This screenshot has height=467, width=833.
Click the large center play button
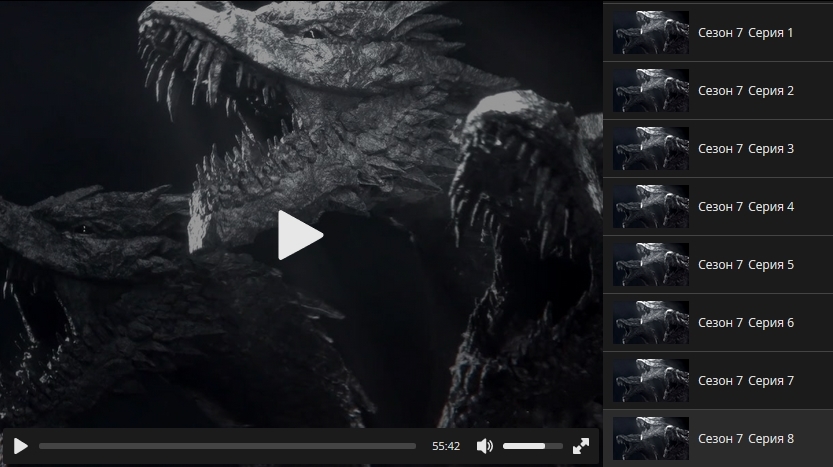click(300, 235)
